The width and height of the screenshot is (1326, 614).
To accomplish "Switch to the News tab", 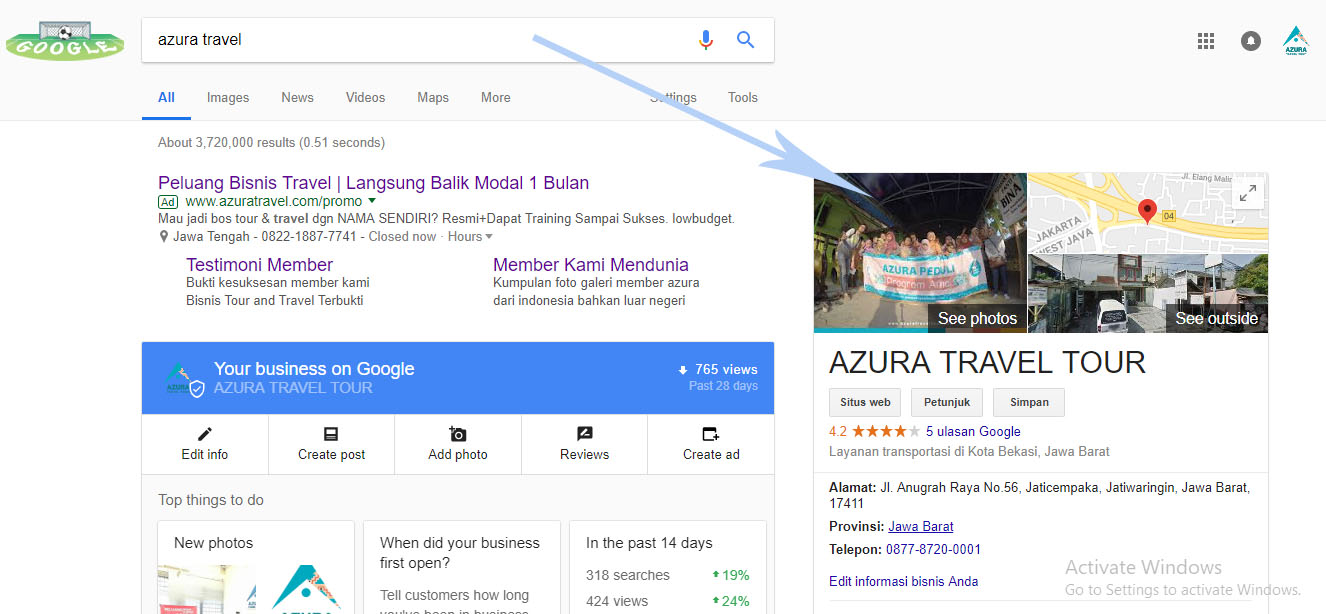I will pyautogui.click(x=297, y=97).
